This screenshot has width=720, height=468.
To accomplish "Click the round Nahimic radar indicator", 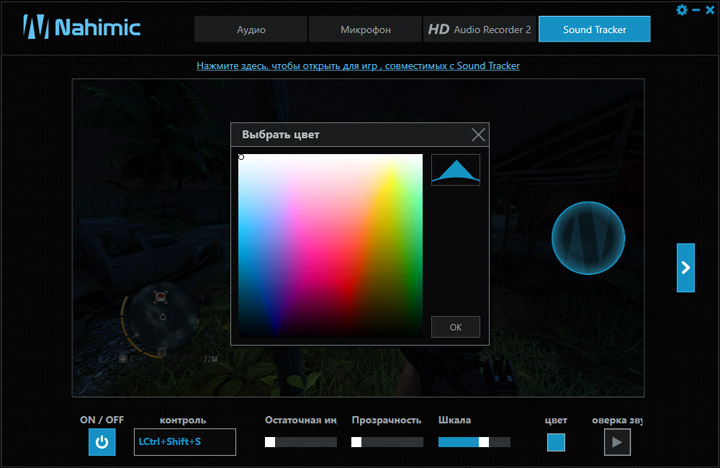I will [x=588, y=238].
